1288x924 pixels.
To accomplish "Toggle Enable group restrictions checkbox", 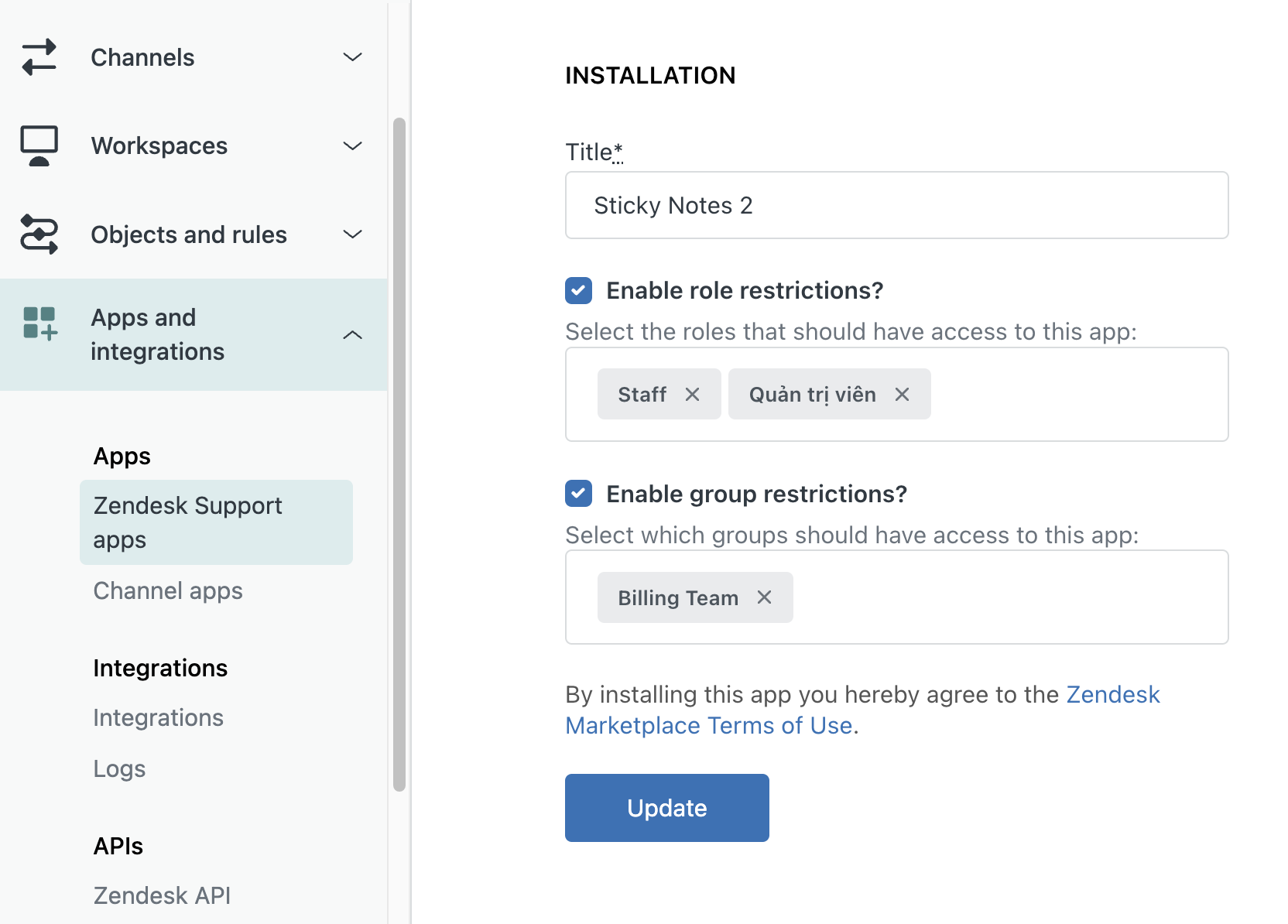I will [579, 494].
